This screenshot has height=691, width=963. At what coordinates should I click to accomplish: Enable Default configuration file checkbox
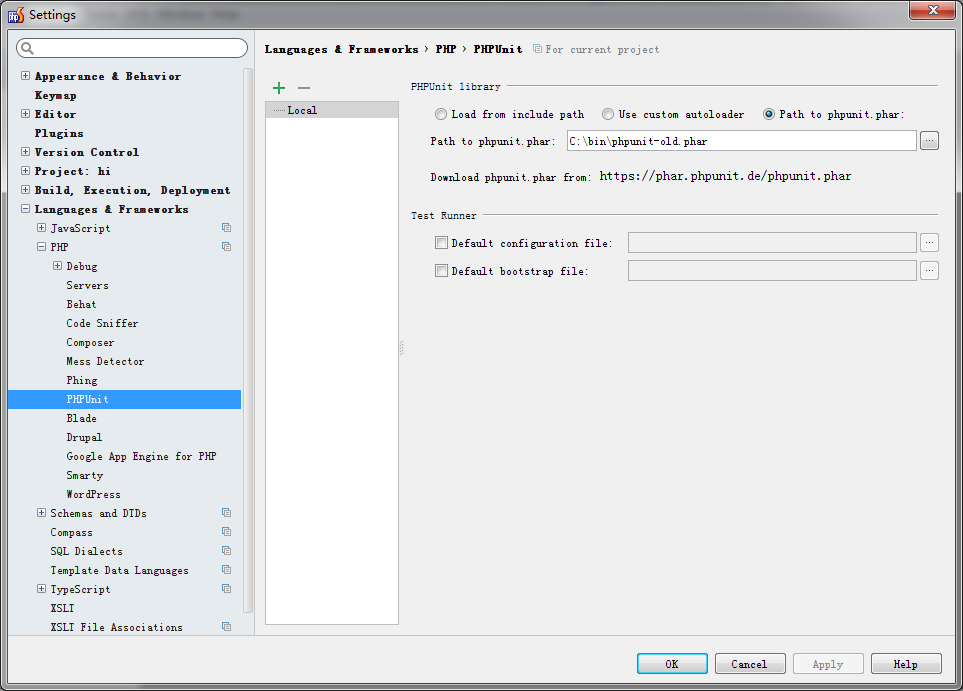pyautogui.click(x=441, y=243)
